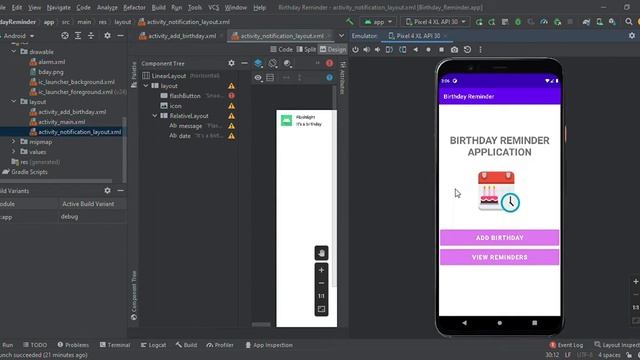The height and width of the screenshot is (360, 640).
Task: Open Pixel 4 XL API 30 device dropdown
Action: (x=435, y=22)
